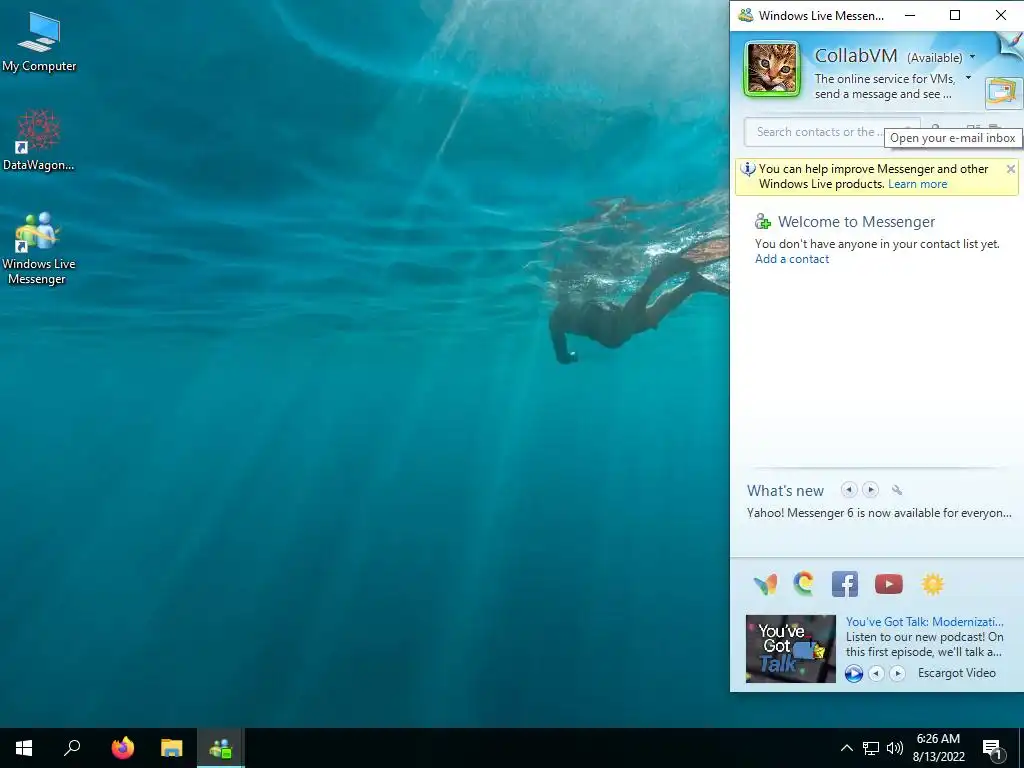The height and width of the screenshot is (768, 1024).
Task: Open the Windows Start button
Action: pos(24,748)
